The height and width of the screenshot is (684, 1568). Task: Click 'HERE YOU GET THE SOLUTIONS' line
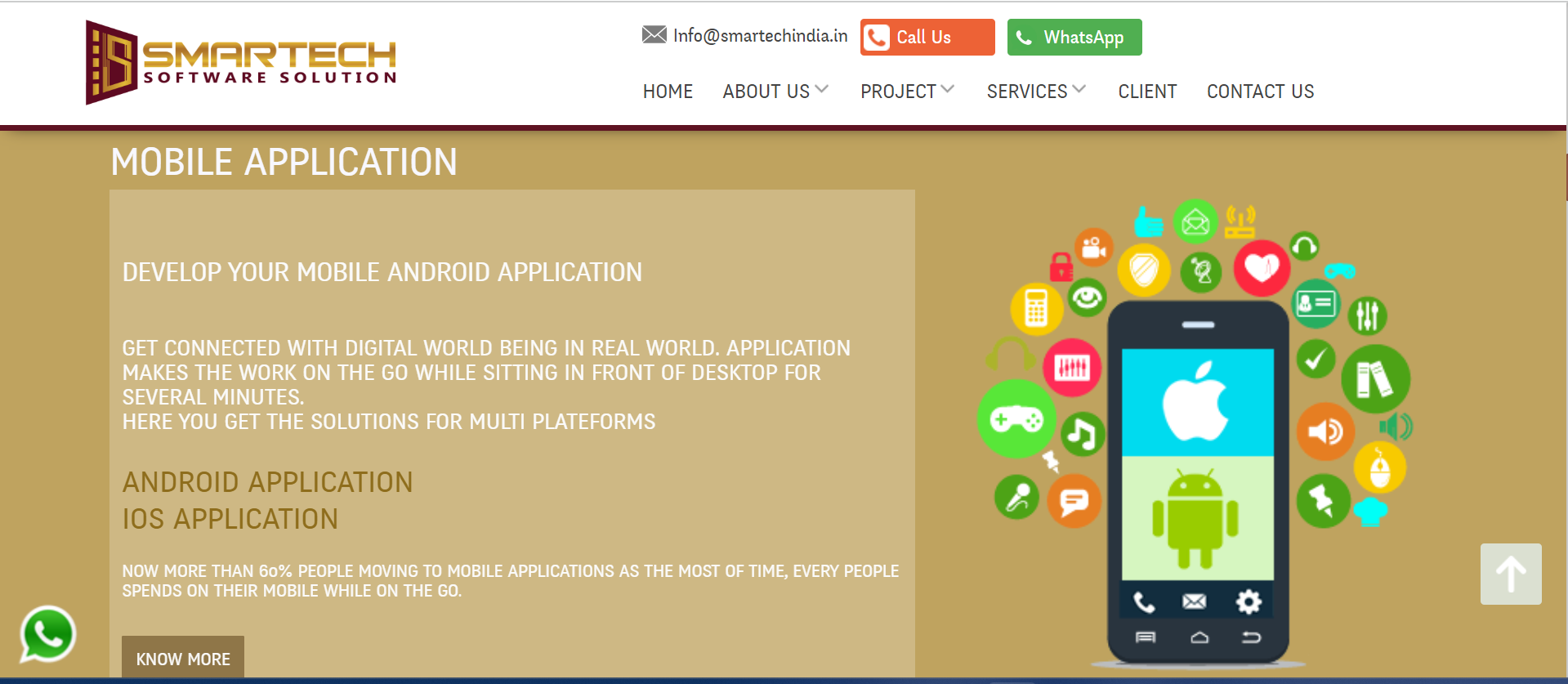click(389, 422)
